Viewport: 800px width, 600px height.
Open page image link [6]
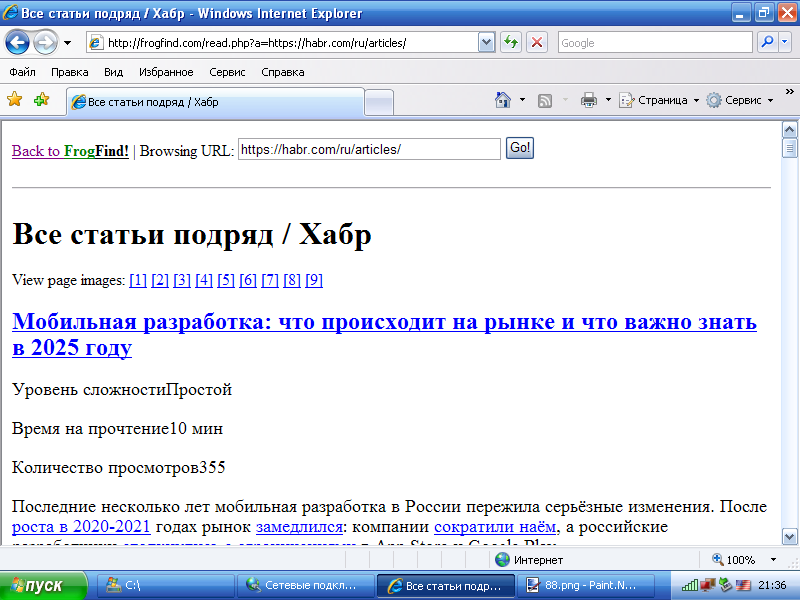coord(248,280)
